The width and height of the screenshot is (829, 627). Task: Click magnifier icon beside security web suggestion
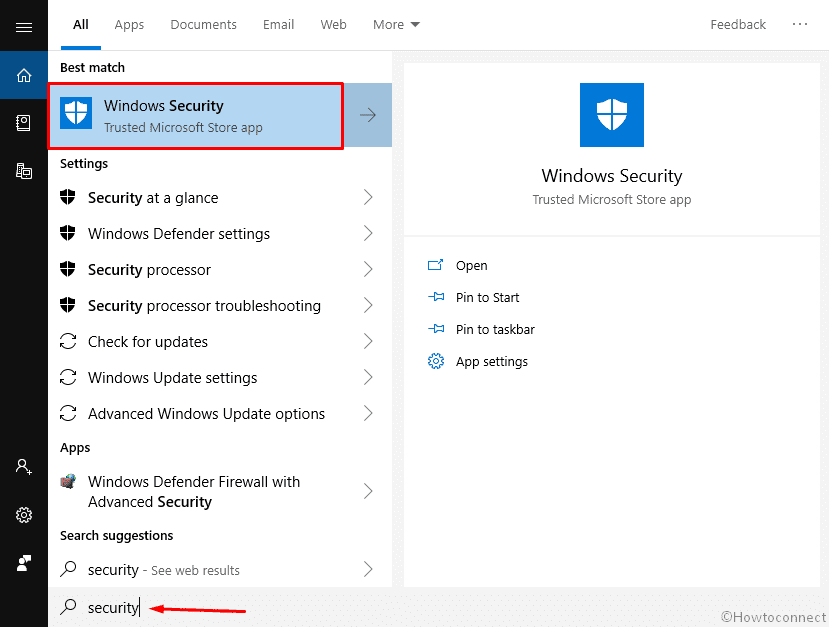pyautogui.click(x=68, y=569)
